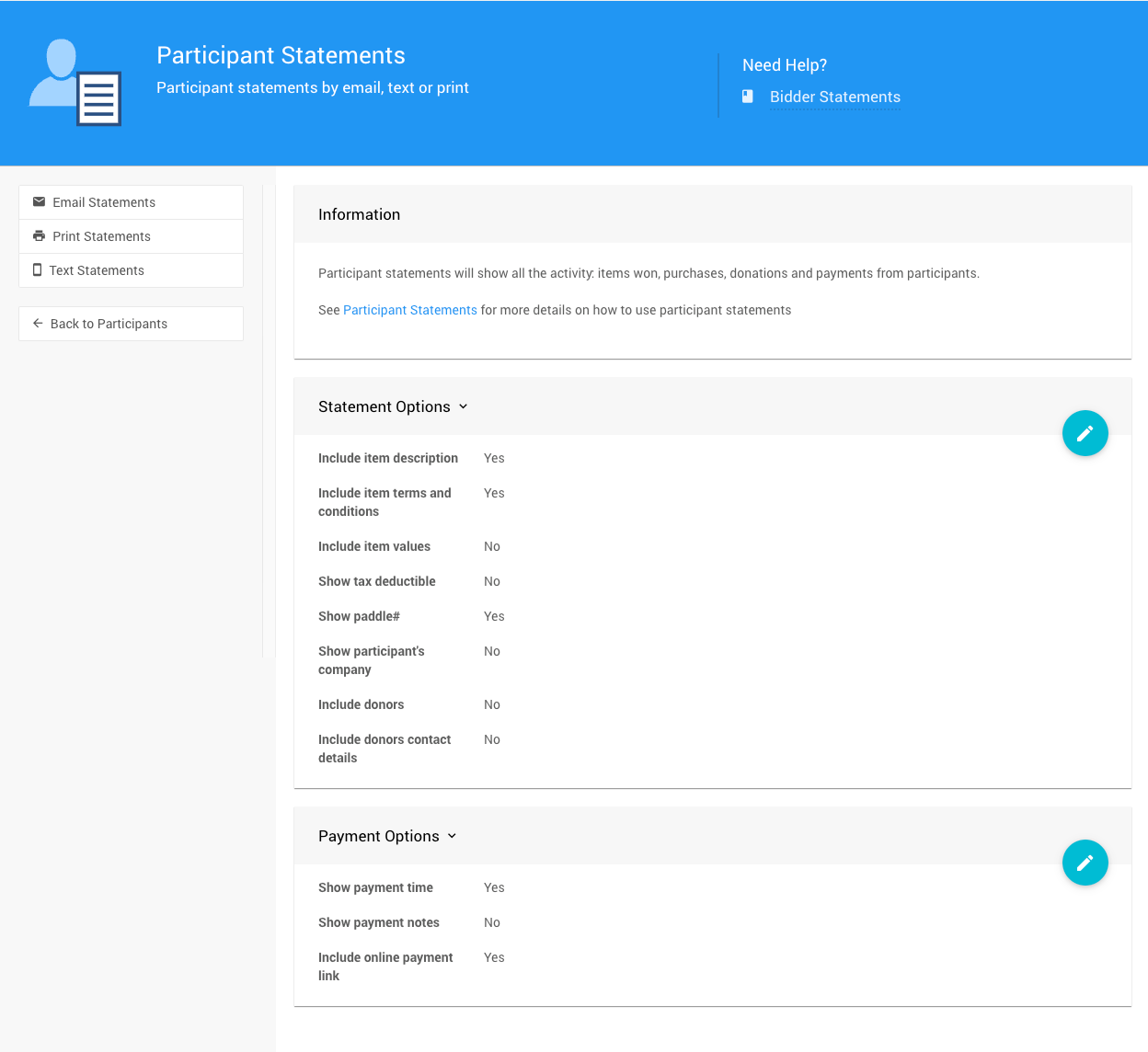Collapse the Statement Options chevron
The height and width of the screenshot is (1052, 1148).
click(464, 406)
